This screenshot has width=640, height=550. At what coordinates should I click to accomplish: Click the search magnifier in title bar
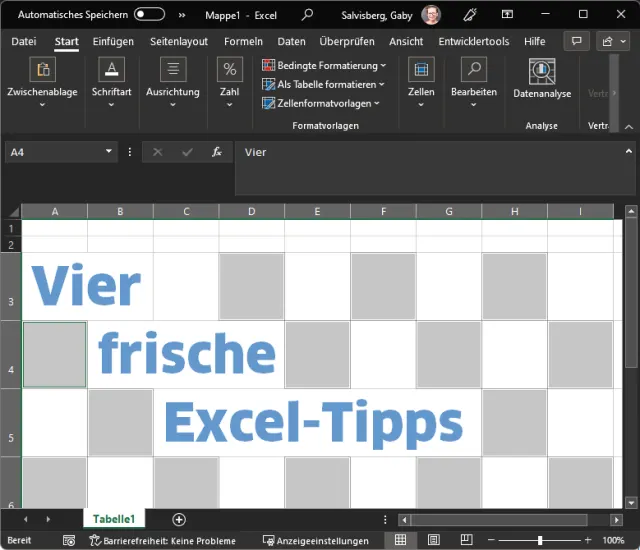307,15
